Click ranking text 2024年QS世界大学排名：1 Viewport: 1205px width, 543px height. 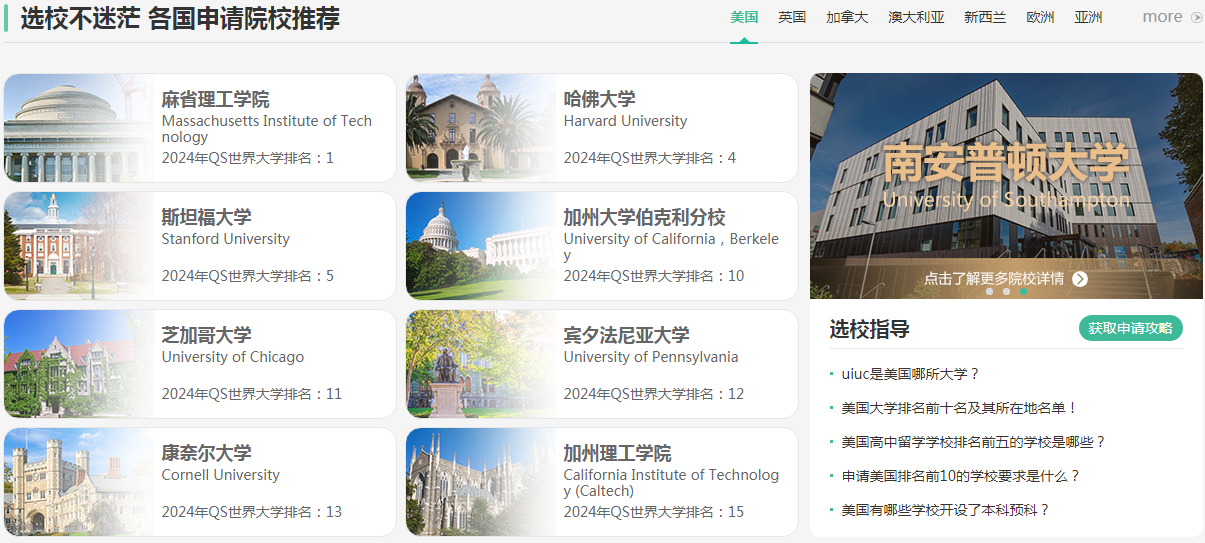[247, 158]
